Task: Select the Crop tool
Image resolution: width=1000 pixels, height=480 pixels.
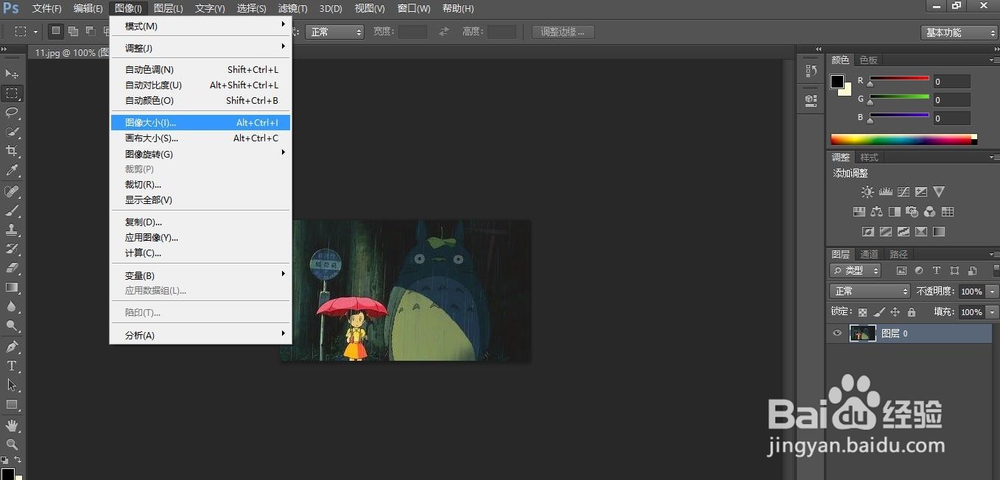Action: click(11, 151)
